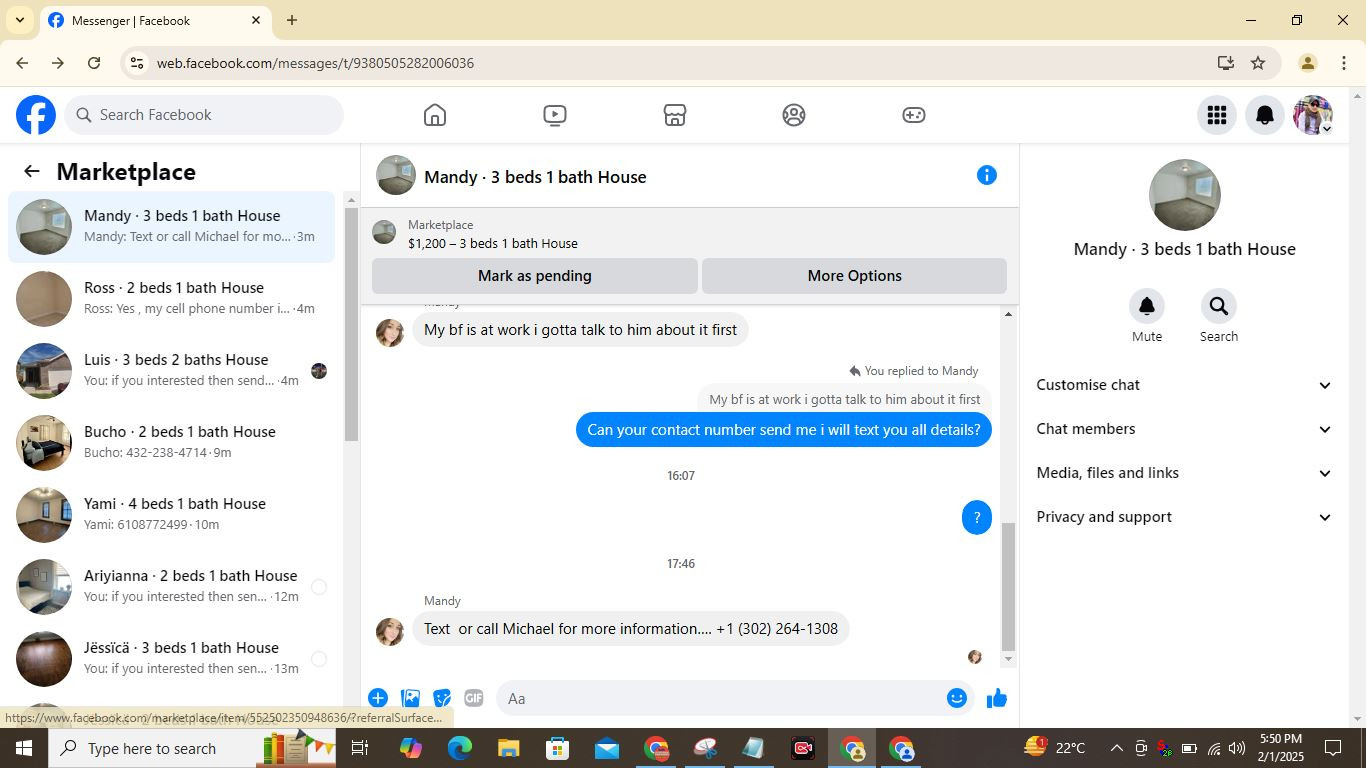Screen dimensions: 1366x768
Task: Expand Chat members section
Action: click(x=1184, y=429)
